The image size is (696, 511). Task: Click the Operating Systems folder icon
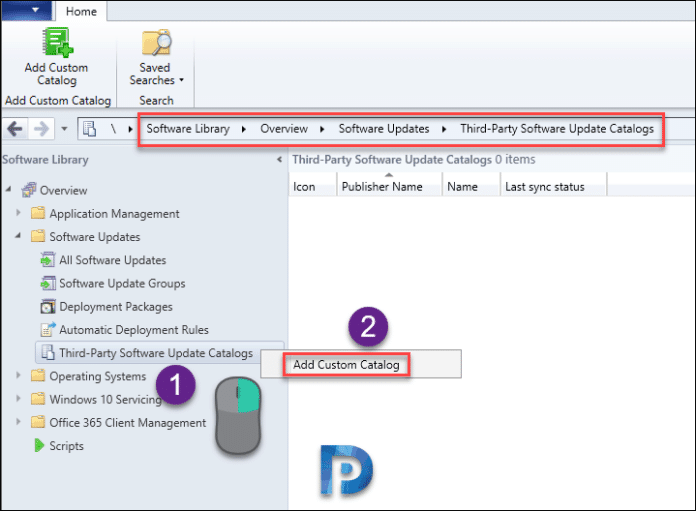click(38, 376)
